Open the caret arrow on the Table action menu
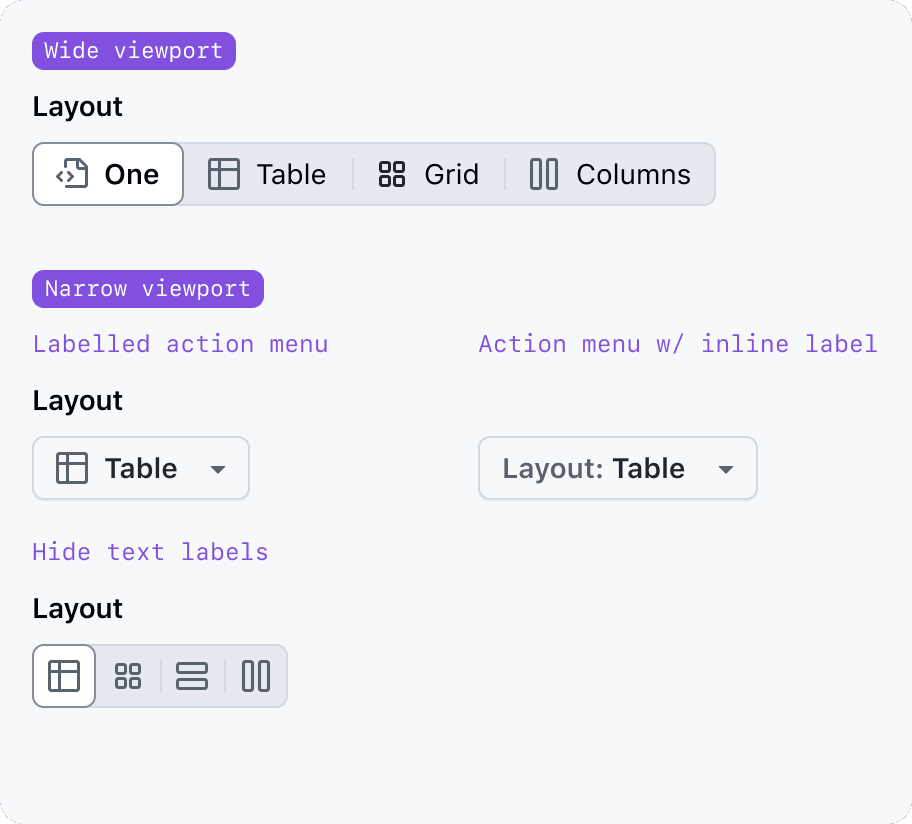Image resolution: width=912 pixels, height=824 pixels. pyautogui.click(x=218, y=469)
